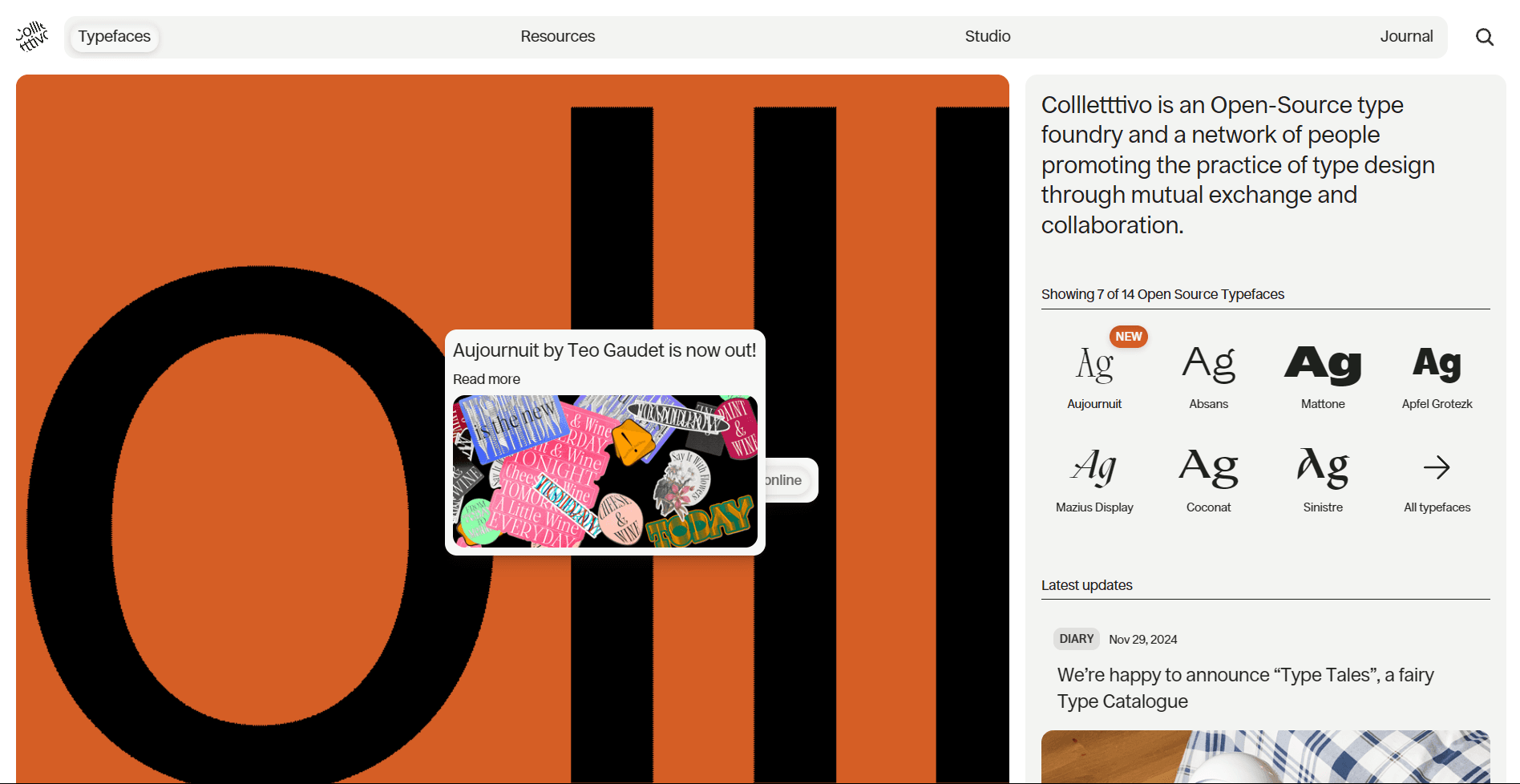Viewport: 1520px width, 784px height.
Task: Pick the Mazius Display Ag specimen
Action: point(1094,467)
